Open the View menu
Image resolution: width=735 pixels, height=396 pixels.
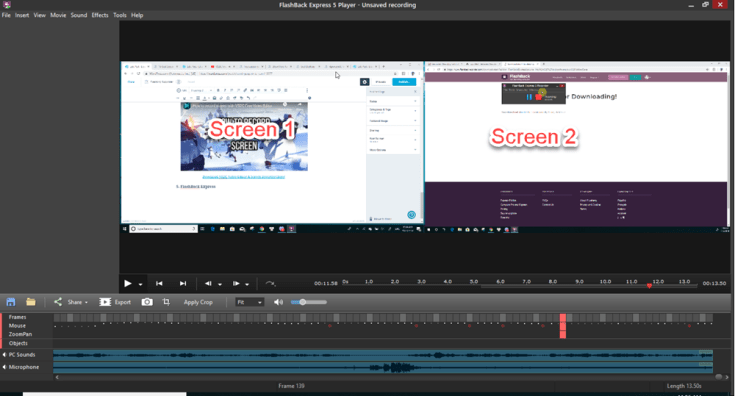click(39, 15)
